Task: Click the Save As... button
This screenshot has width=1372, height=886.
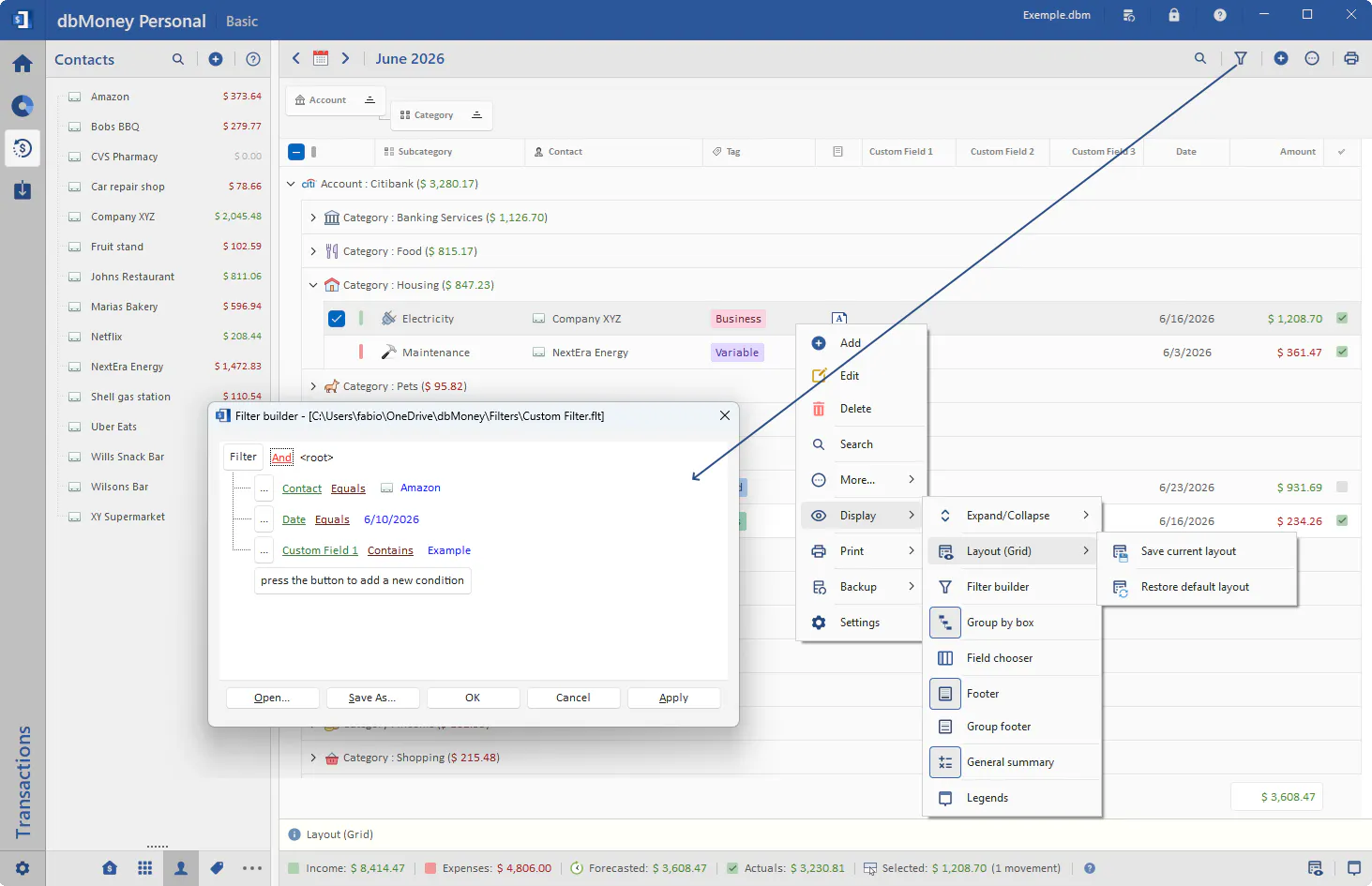Action: pos(372,698)
